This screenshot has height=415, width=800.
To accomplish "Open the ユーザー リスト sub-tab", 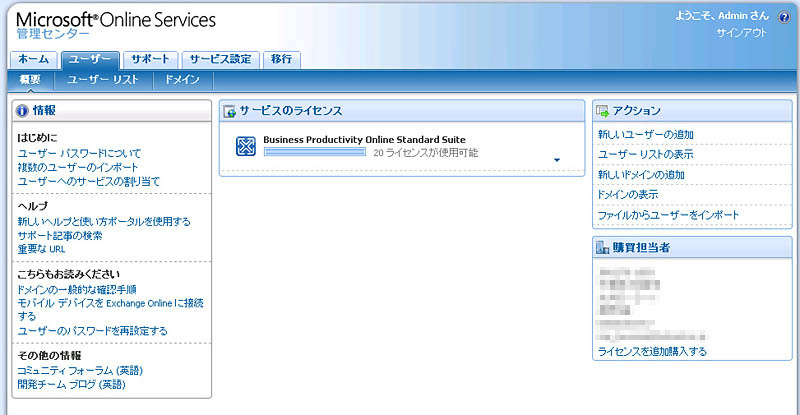I will pyautogui.click(x=104, y=80).
